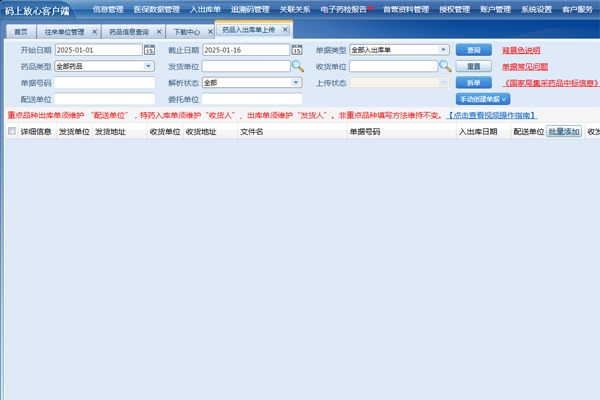Switch to the 首页 tab

click(x=21, y=32)
